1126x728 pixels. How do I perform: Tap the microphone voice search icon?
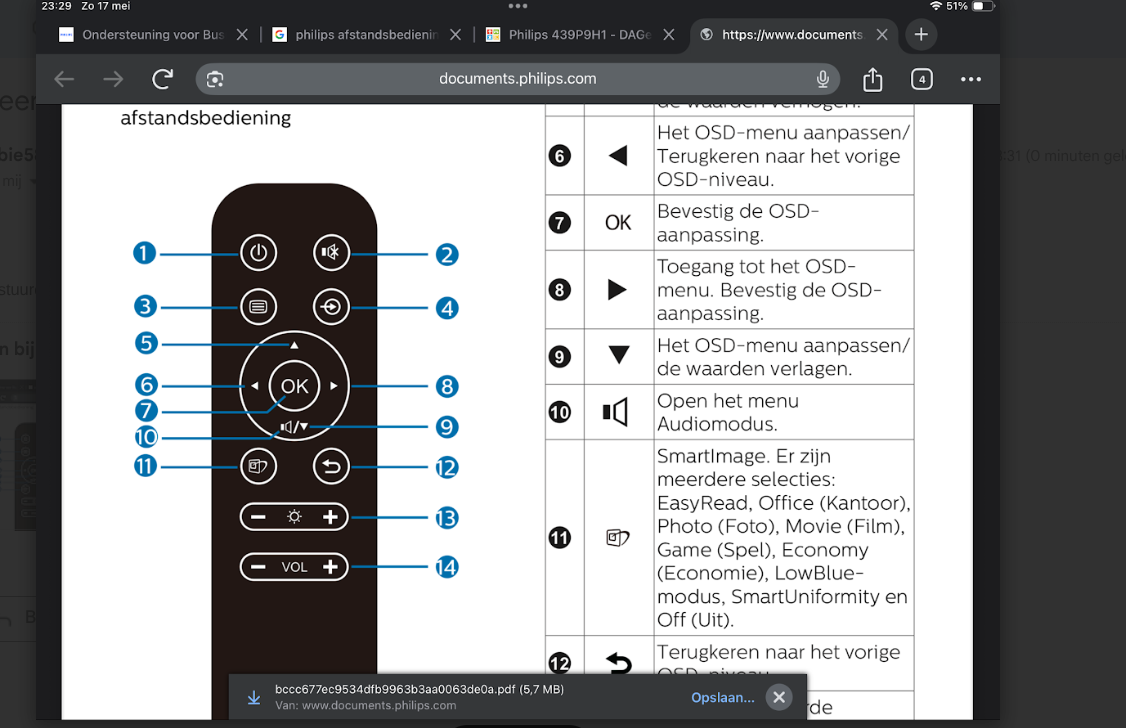823,79
